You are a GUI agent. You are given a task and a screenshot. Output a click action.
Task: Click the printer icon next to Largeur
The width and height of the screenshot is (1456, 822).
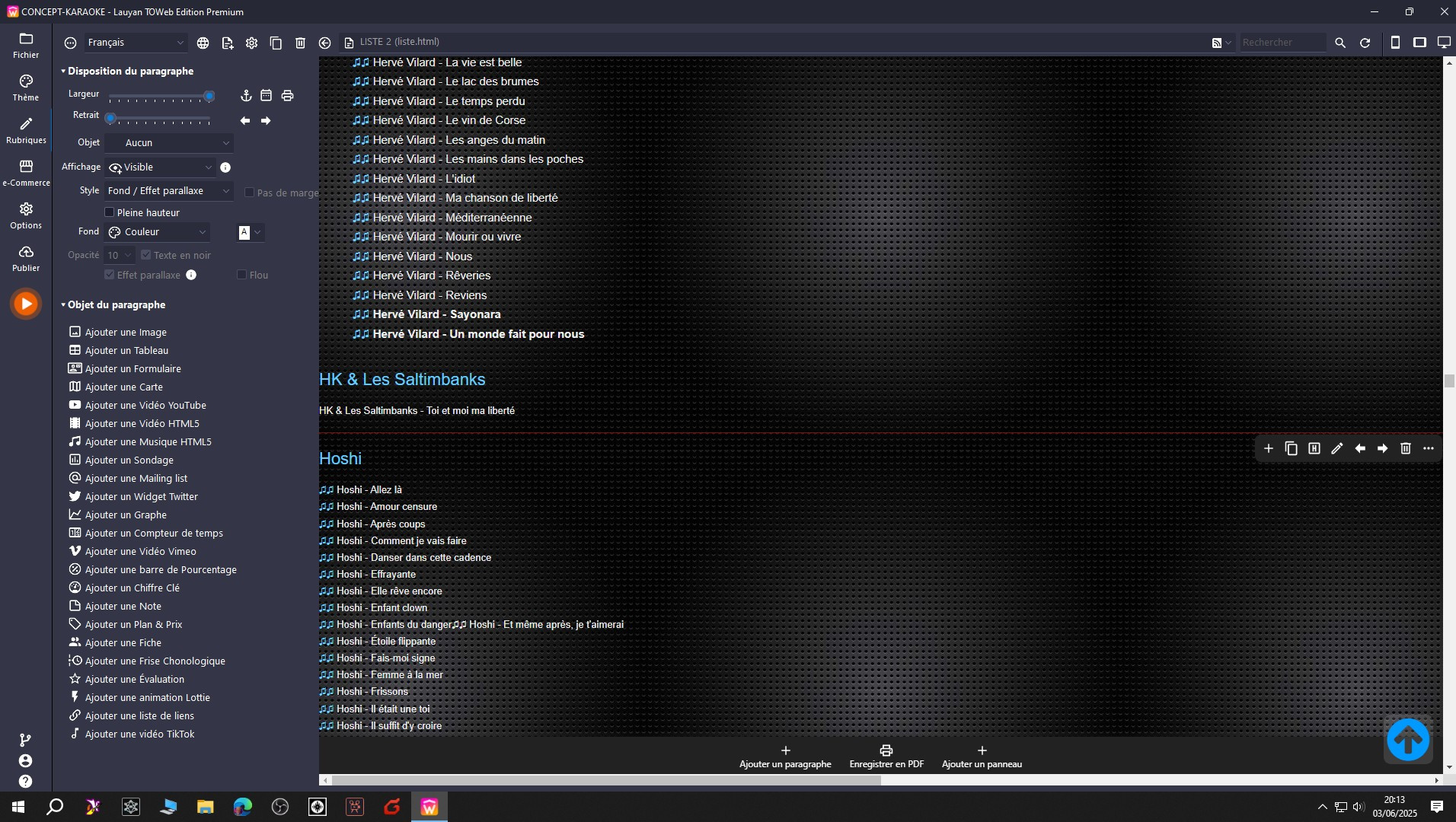tap(287, 95)
